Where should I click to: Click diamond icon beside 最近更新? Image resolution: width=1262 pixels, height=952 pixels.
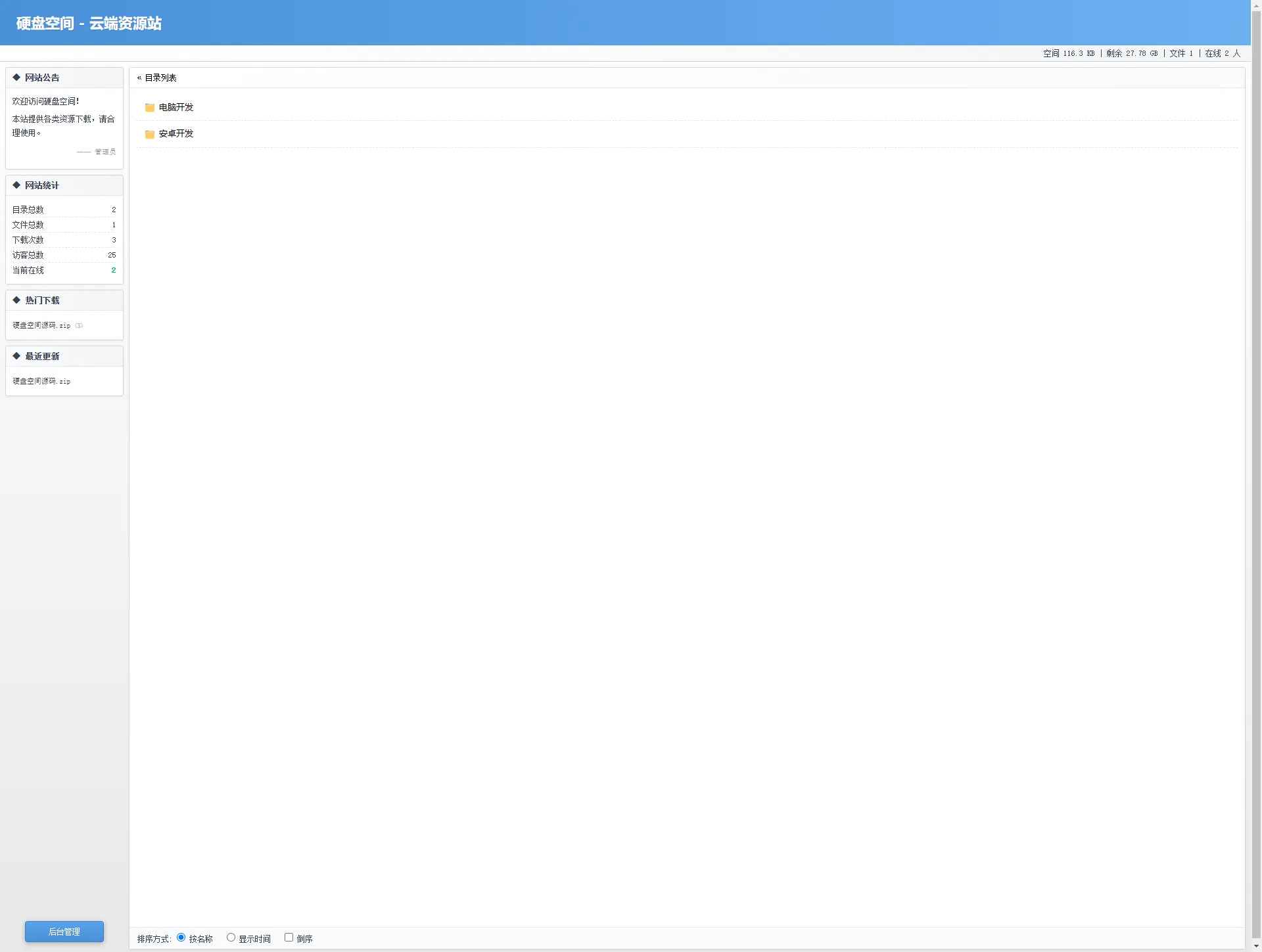(x=16, y=356)
